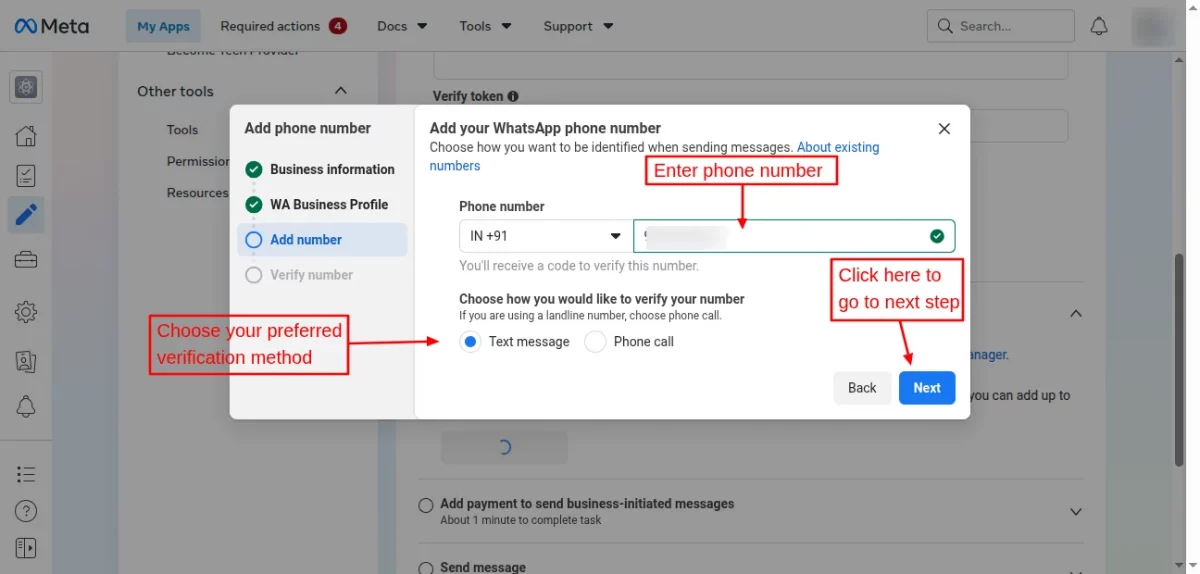Select Phone call verification
This screenshot has width=1200, height=574.
pyautogui.click(x=595, y=342)
